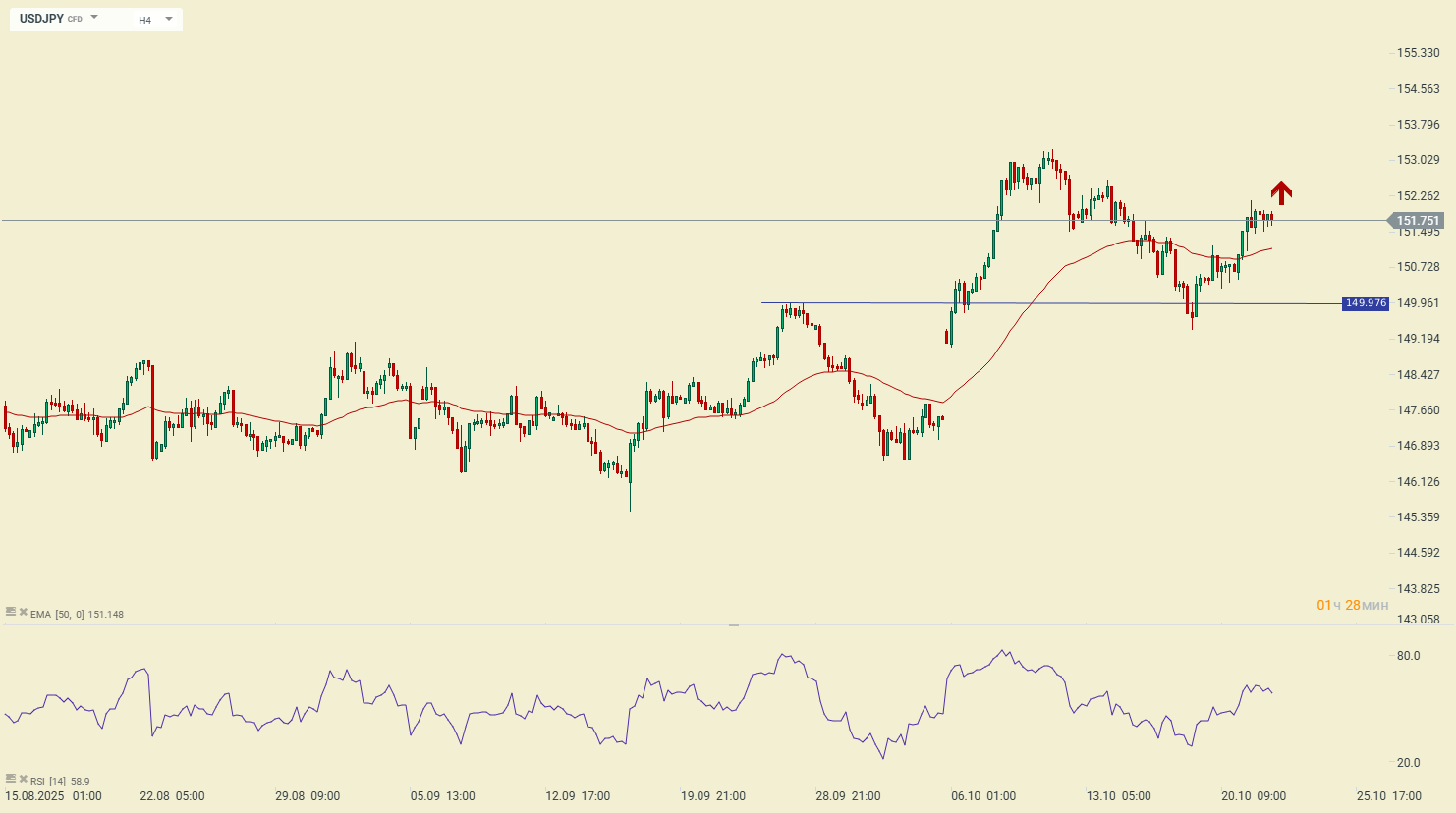Viewport: 1456px width, 813px height.
Task: Click the 15.08.2025 01:00 date label
Action: coord(53,796)
